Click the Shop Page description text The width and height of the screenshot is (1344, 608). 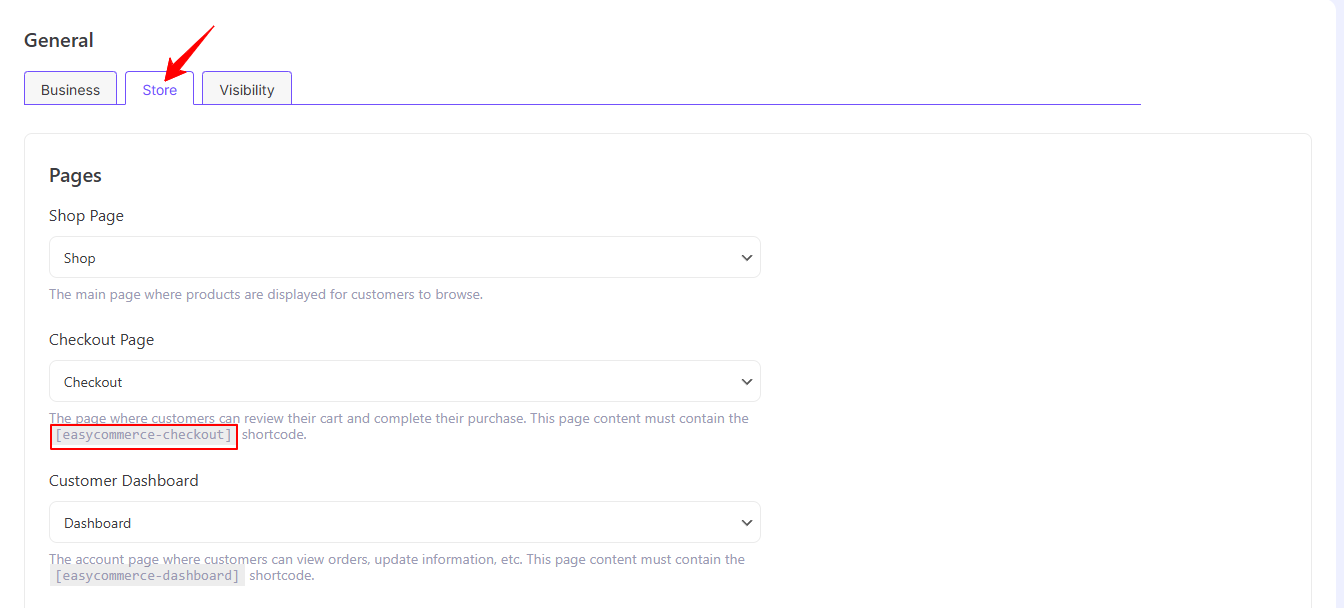266,295
